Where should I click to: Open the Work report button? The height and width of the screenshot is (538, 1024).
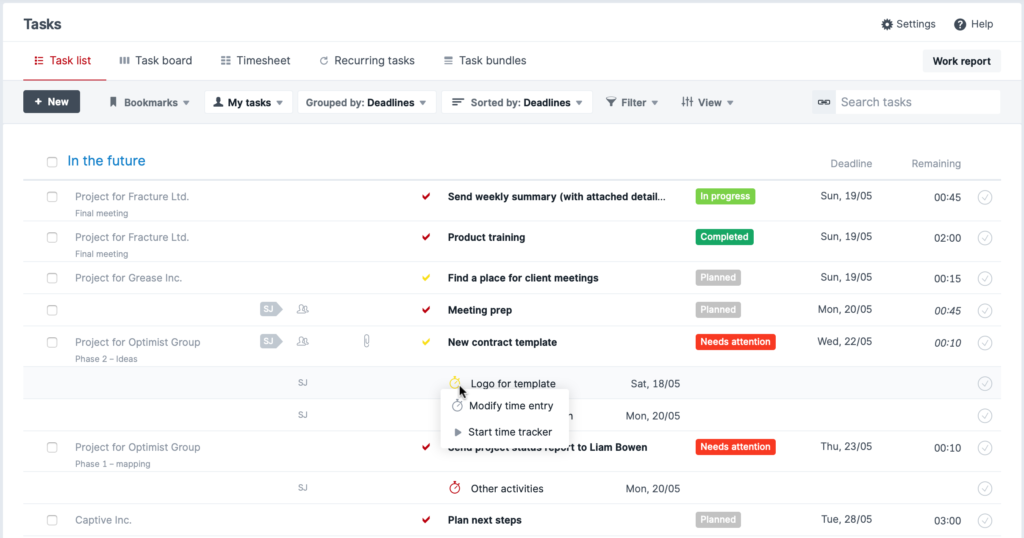click(x=961, y=61)
